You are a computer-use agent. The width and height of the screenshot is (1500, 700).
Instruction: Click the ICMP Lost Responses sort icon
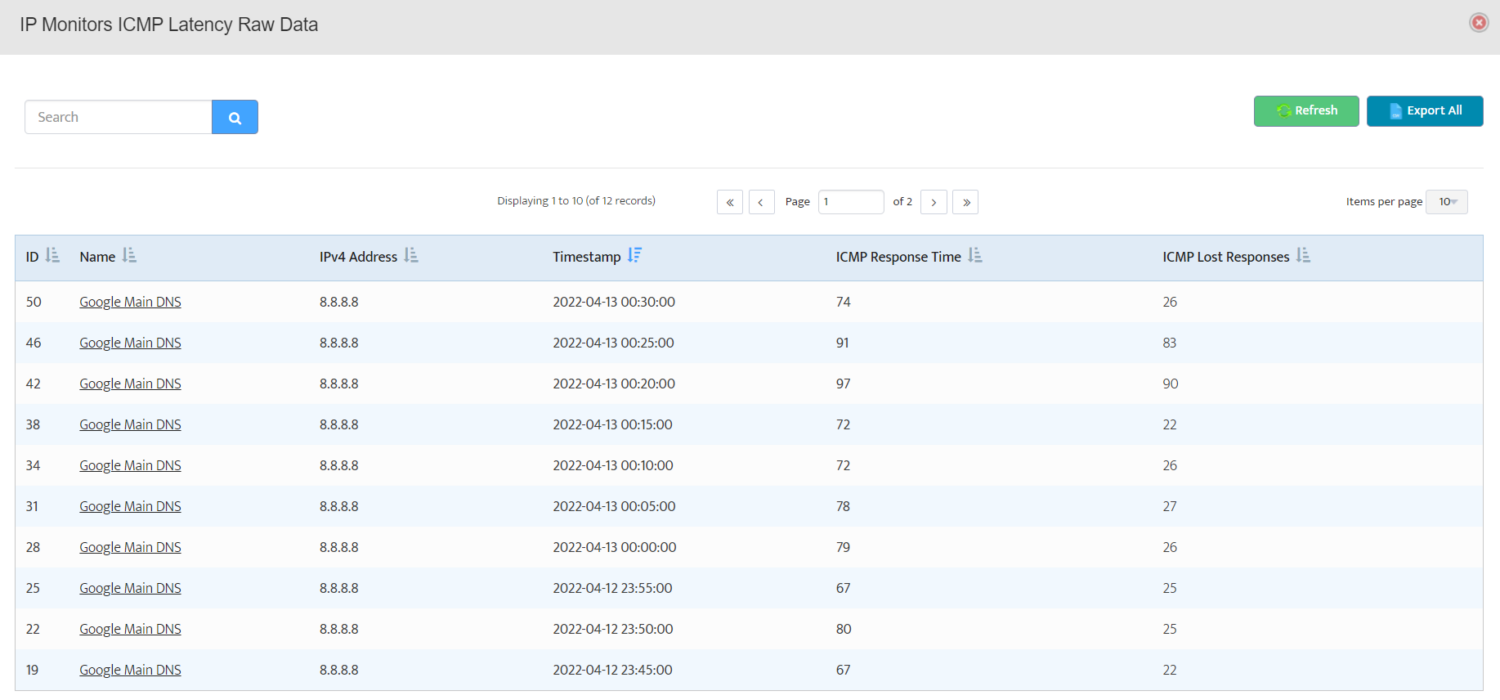point(1302,255)
